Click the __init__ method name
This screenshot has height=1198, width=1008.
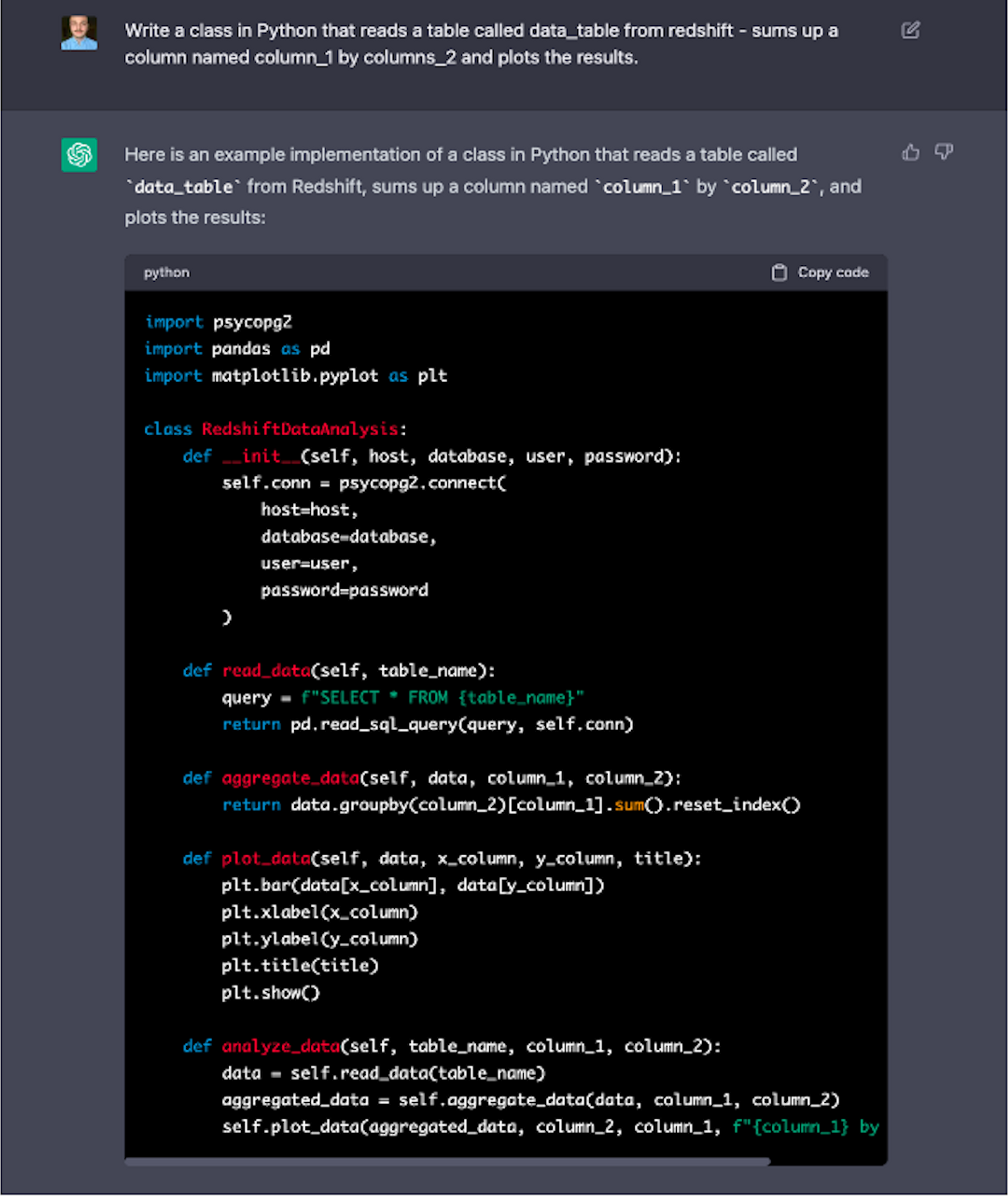tap(261, 456)
